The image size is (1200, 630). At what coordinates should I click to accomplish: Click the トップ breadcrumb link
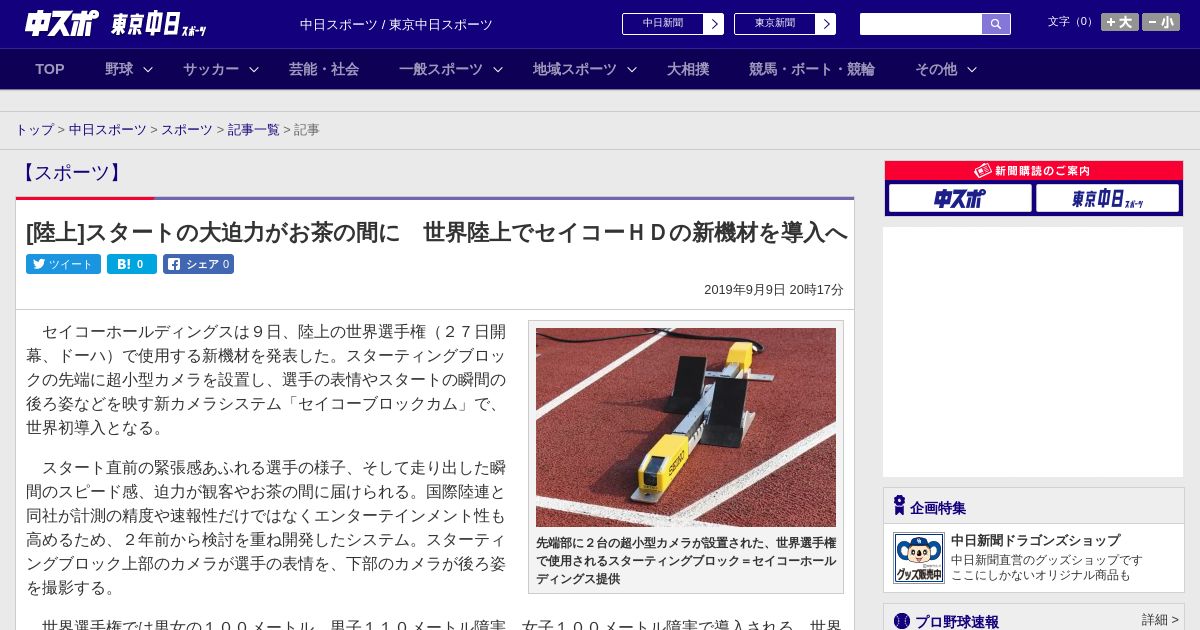35,130
